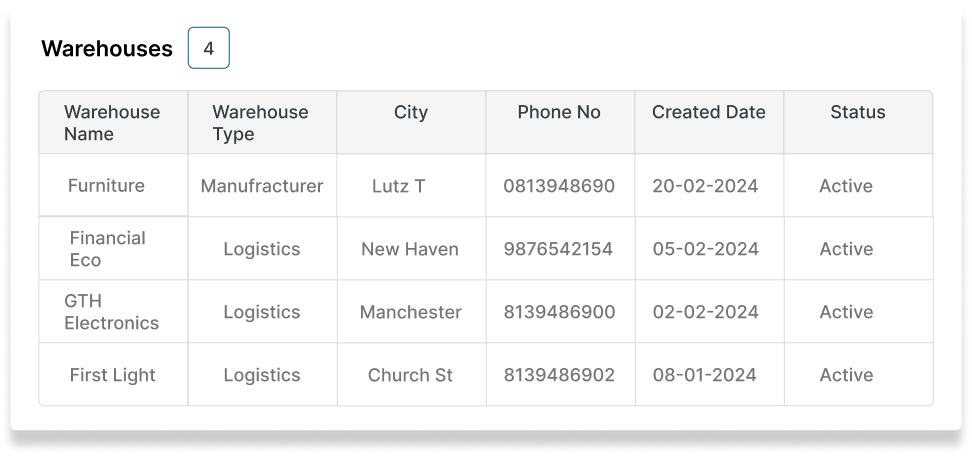The image size is (972, 456).
Task: Click the Phone No column header
Action: coord(559,112)
